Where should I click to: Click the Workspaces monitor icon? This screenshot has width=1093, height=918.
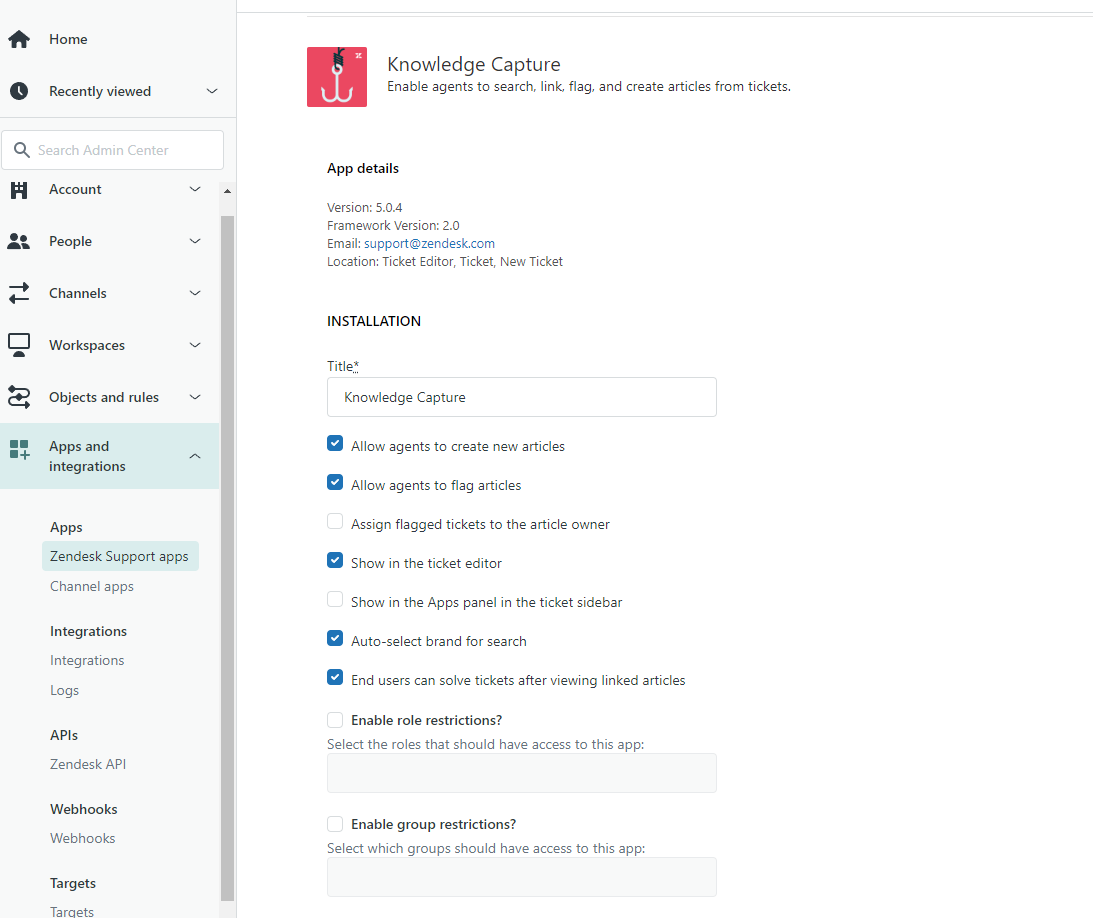pyautogui.click(x=19, y=345)
